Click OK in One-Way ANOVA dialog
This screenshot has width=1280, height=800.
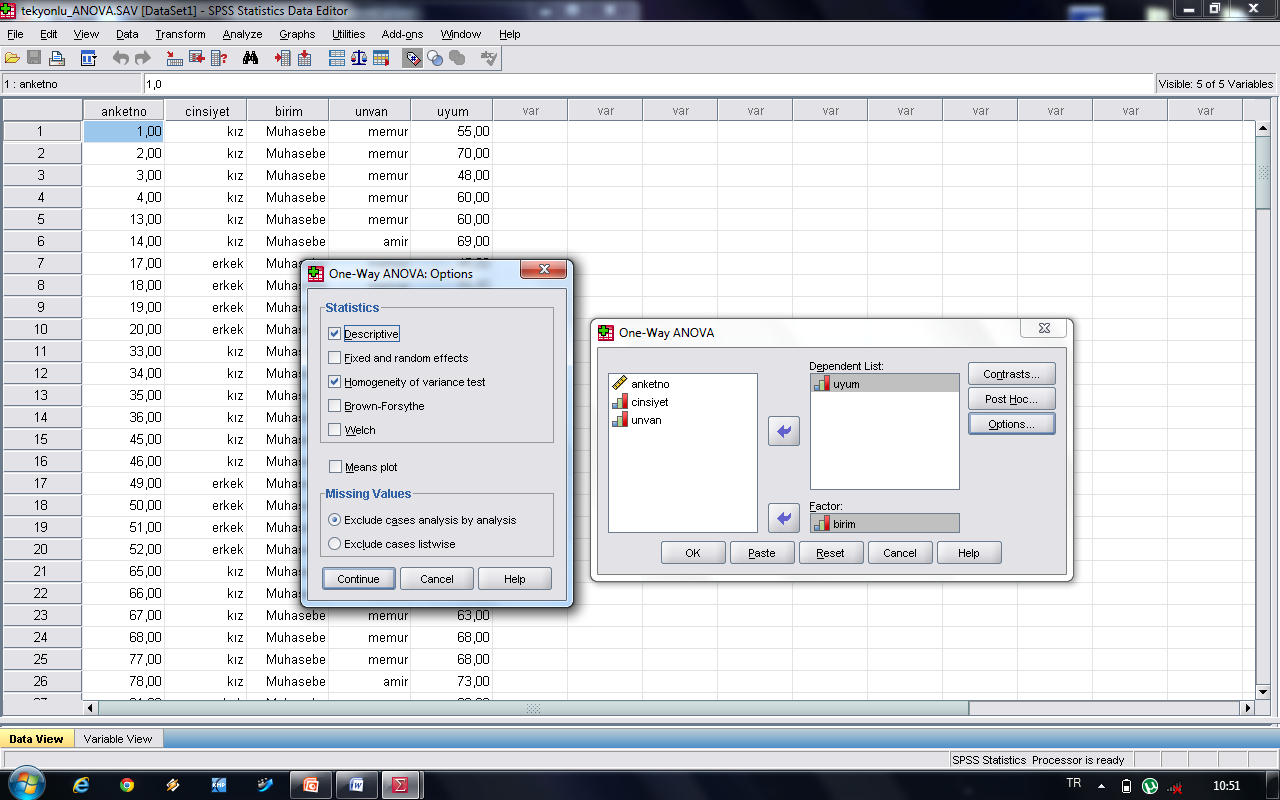click(693, 553)
